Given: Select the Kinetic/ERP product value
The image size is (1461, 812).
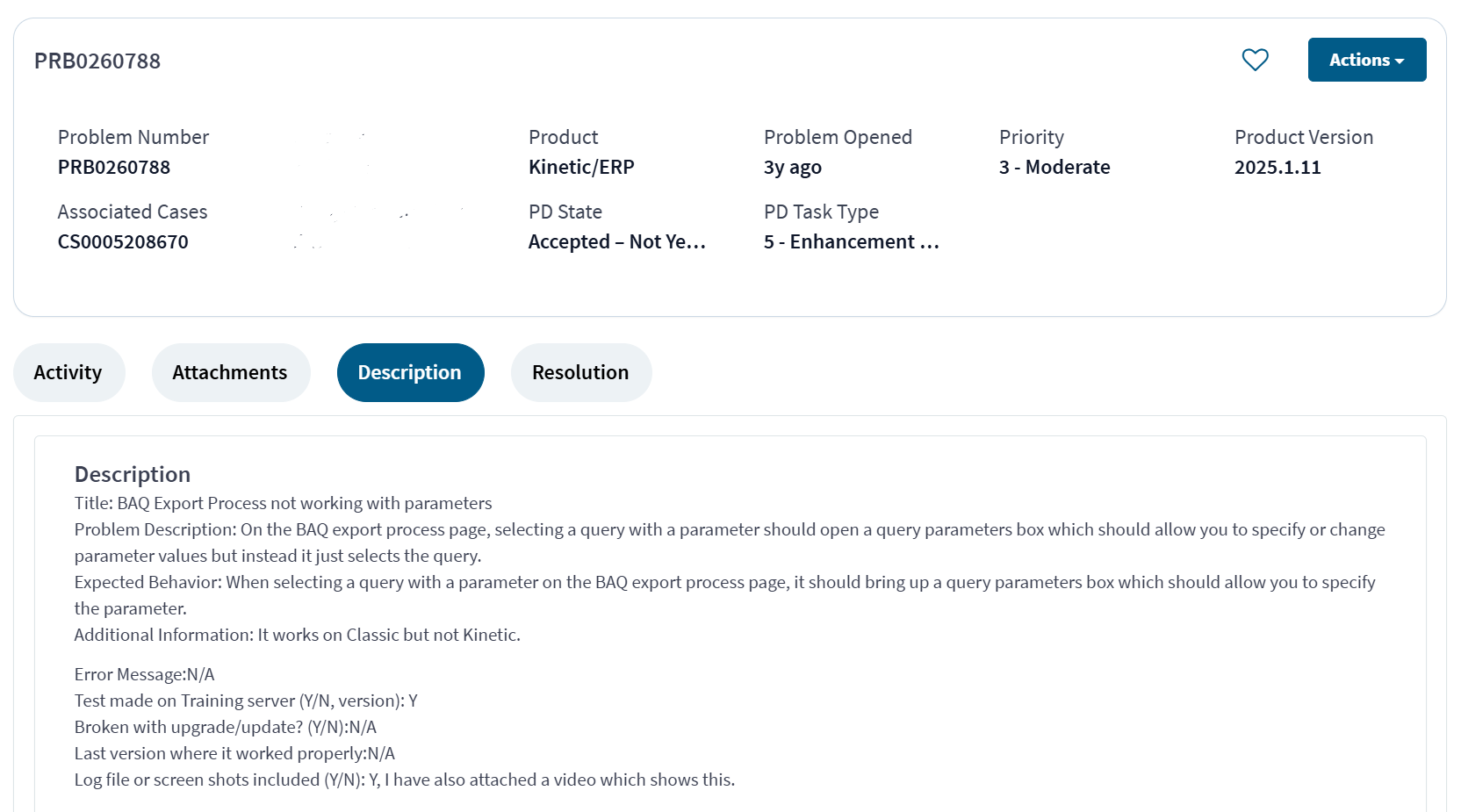Looking at the screenshot, I should [581, 167].
